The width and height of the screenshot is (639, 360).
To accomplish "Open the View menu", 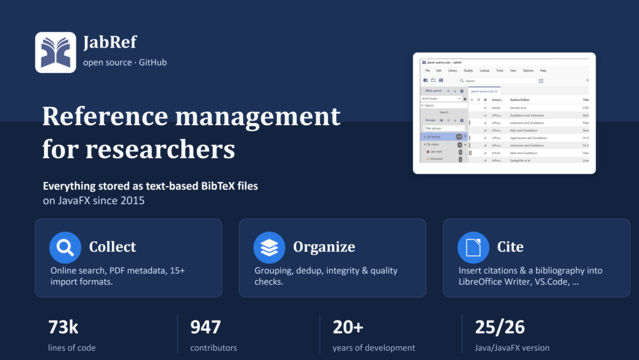I will click(513, 71).
